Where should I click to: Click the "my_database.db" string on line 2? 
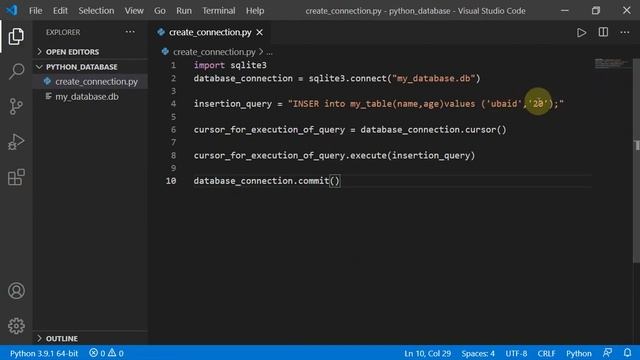coord(433,78)
